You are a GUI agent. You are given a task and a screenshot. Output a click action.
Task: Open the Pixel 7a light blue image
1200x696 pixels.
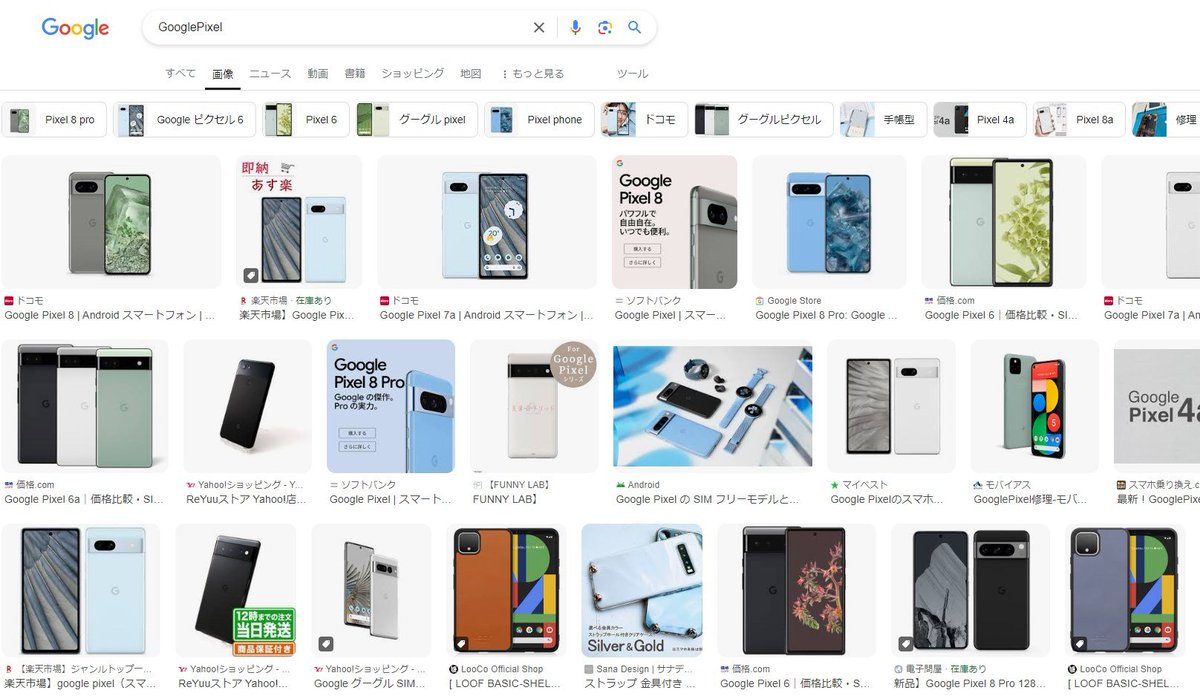click(x=487, y=222)
